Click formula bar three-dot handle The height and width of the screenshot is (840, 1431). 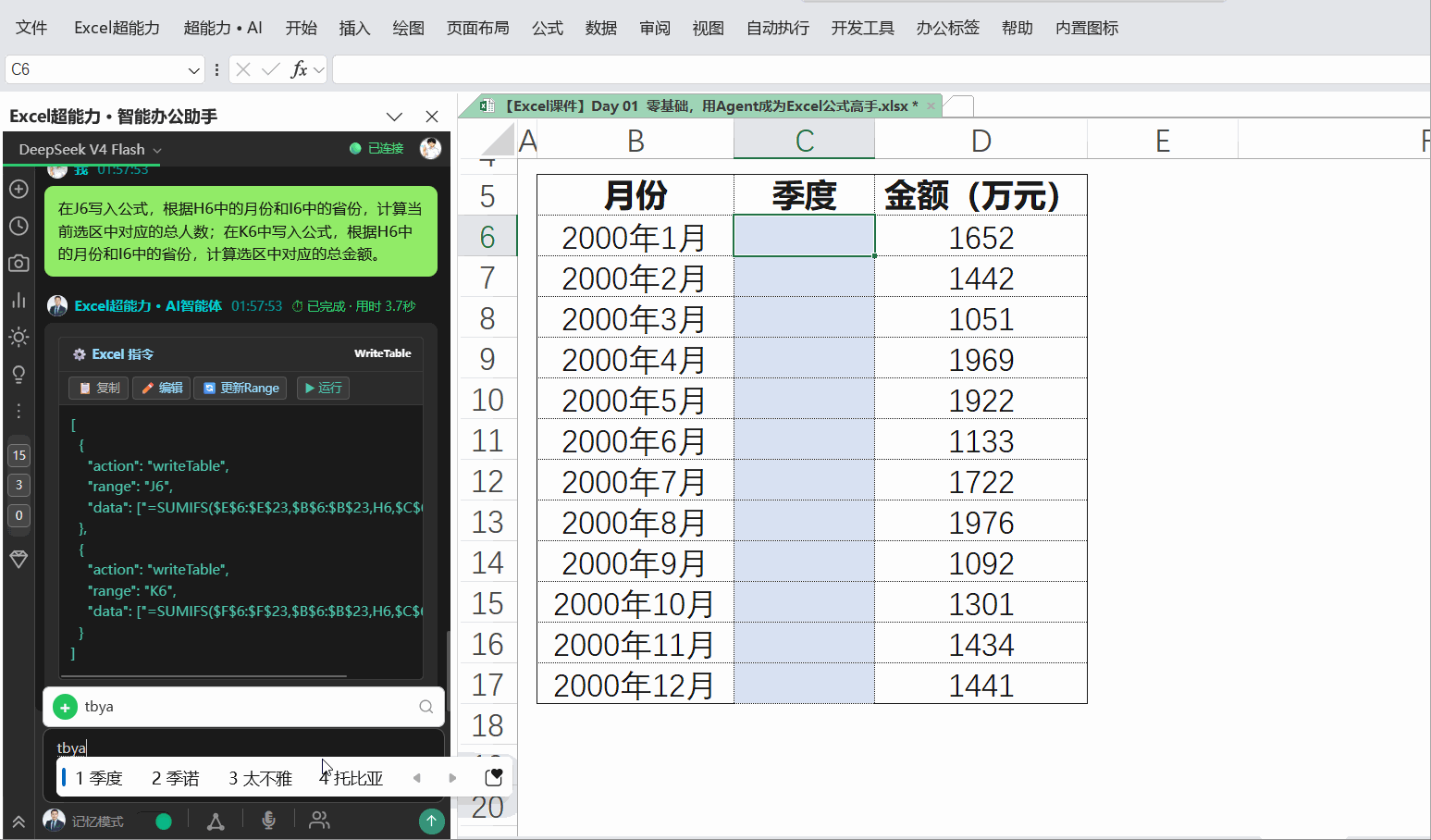[x=216, y=69]
